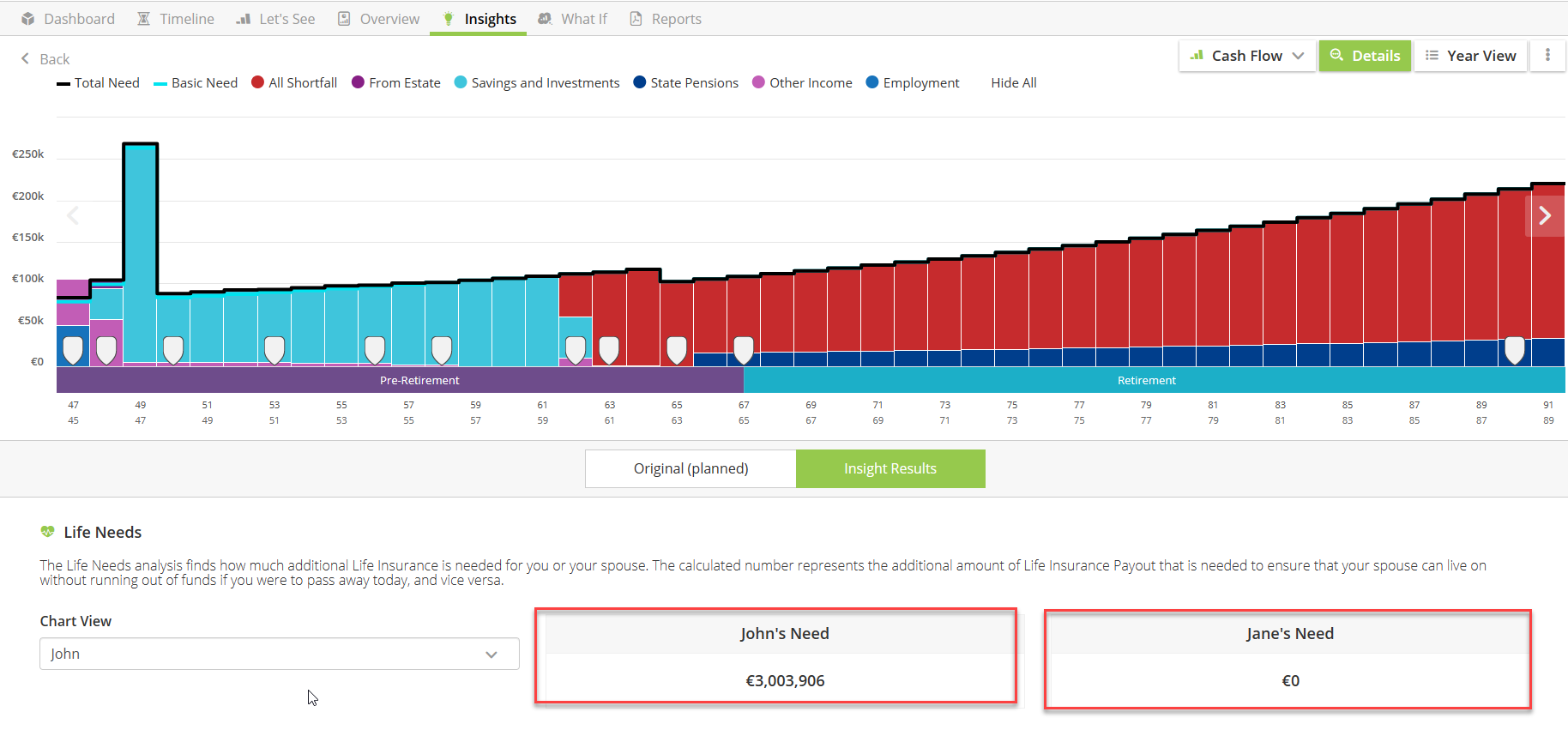The width and height of the screenshot is (1568, 730).
Task: Open the Reports tab
Action: pos(666,19)
